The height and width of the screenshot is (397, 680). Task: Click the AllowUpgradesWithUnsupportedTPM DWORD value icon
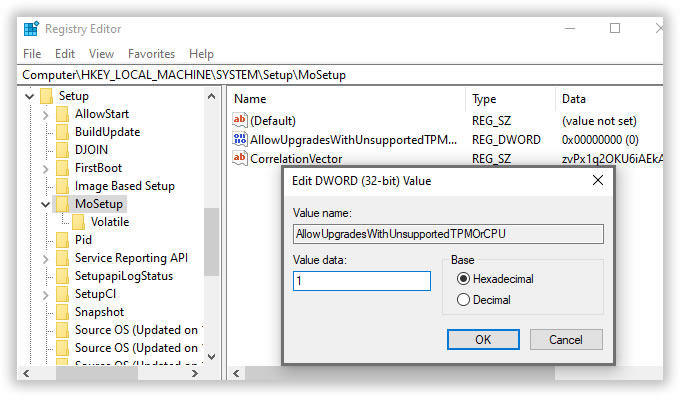point(239,139)
